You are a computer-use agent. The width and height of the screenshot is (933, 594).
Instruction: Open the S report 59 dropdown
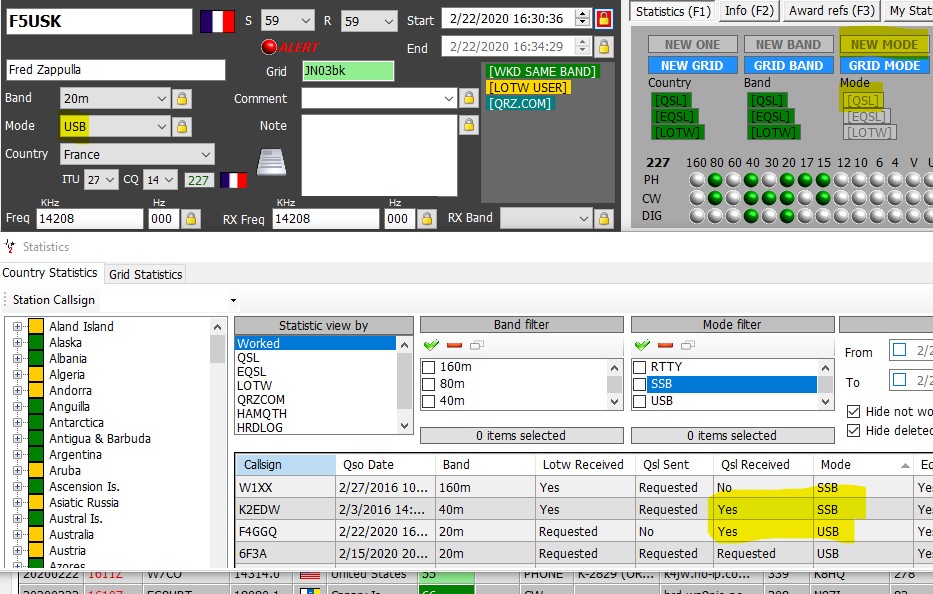click(306, 21)
